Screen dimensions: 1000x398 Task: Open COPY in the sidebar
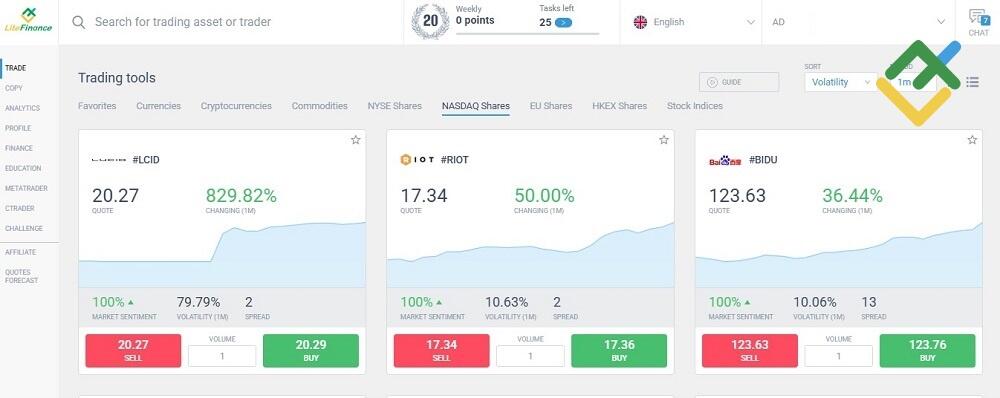point(13,88)
